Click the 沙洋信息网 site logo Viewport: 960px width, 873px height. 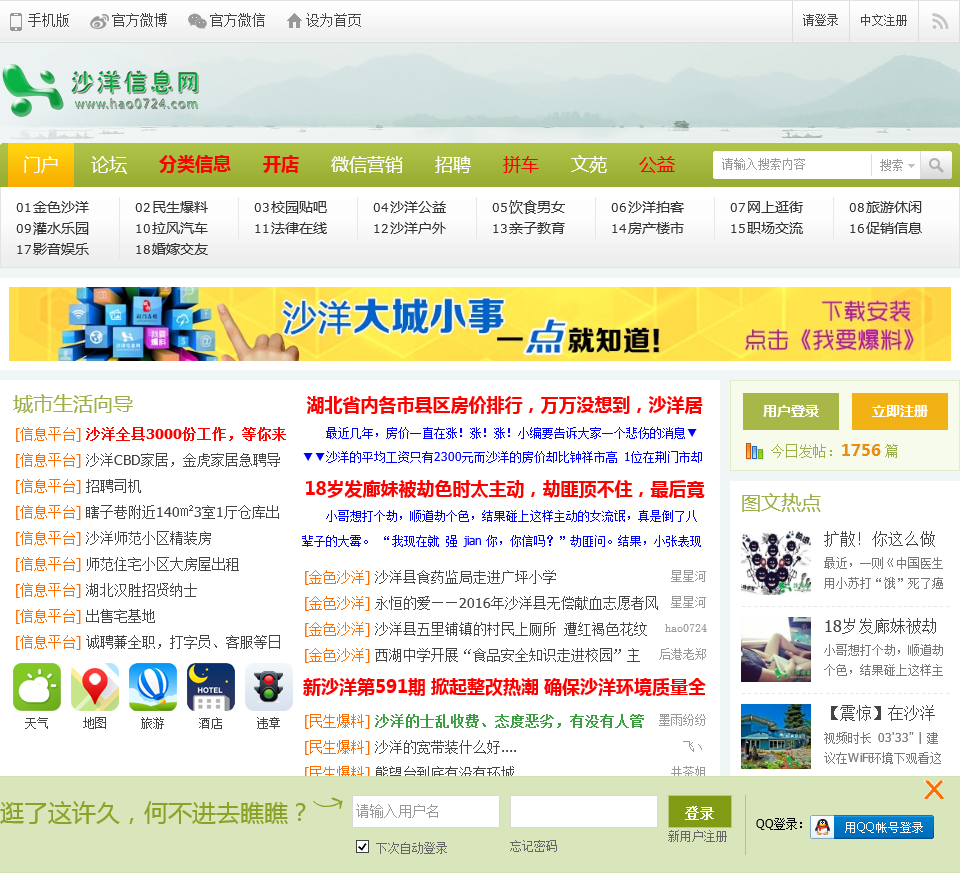coord(102,91)
